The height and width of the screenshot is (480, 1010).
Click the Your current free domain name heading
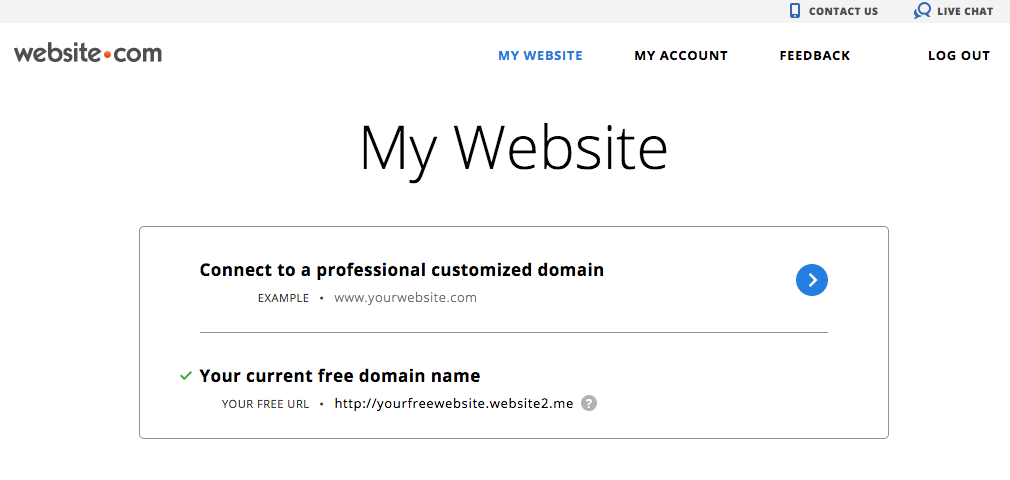[340, 376]
